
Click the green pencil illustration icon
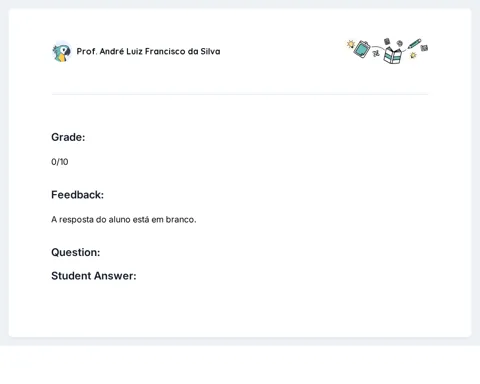coord(414,44)
